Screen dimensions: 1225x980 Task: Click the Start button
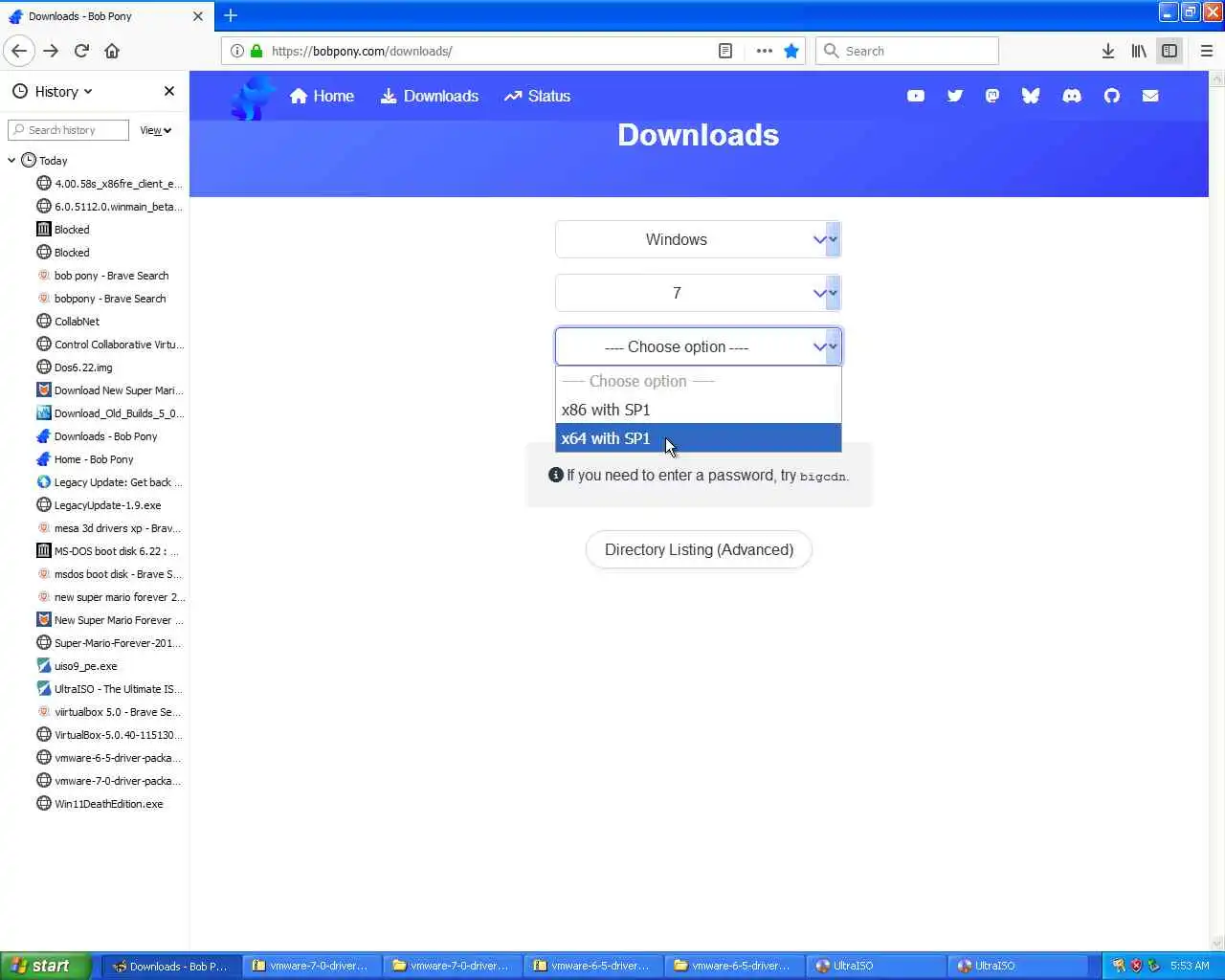coord(45,966)
